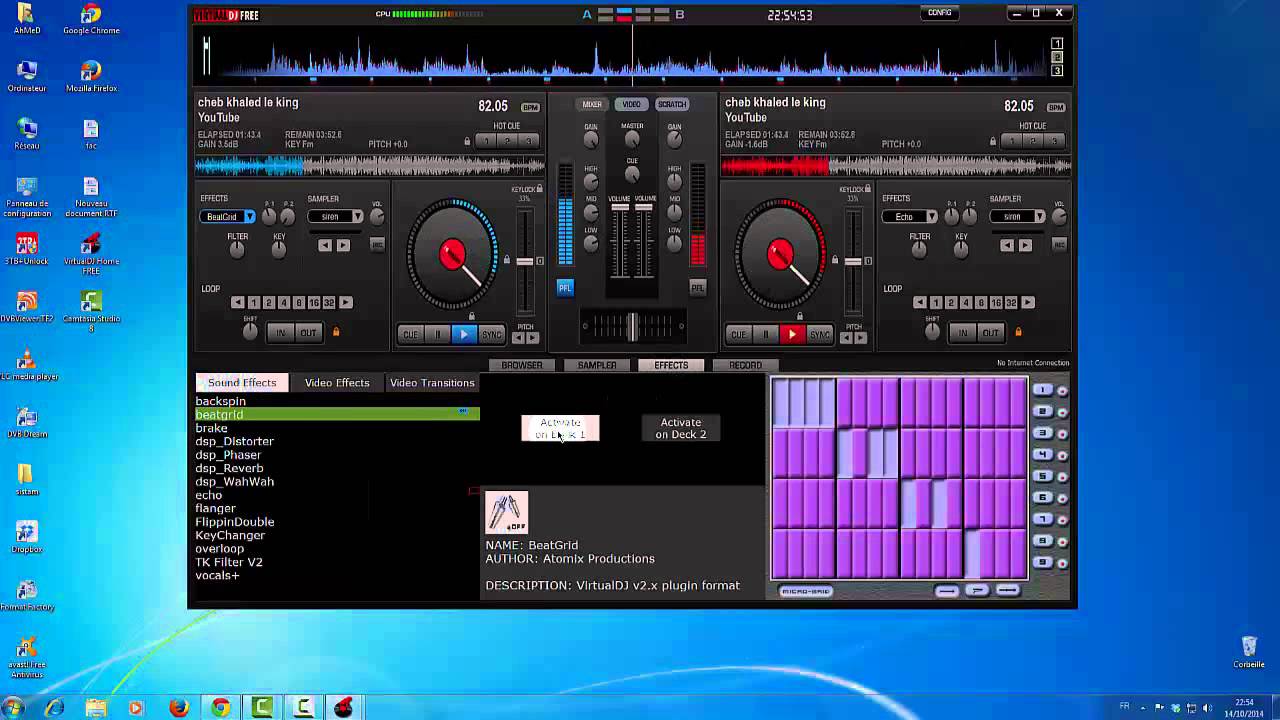The height and width of the screenshot is (720, 1280).
Task: Set loop IN point on left deck
Action: coord(281,333)
